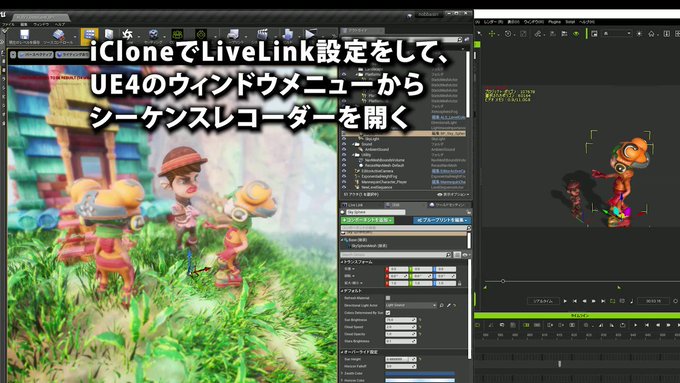Click the Sun Height slider field
Viewport: 680px width, 383px height.
point(401,359)
